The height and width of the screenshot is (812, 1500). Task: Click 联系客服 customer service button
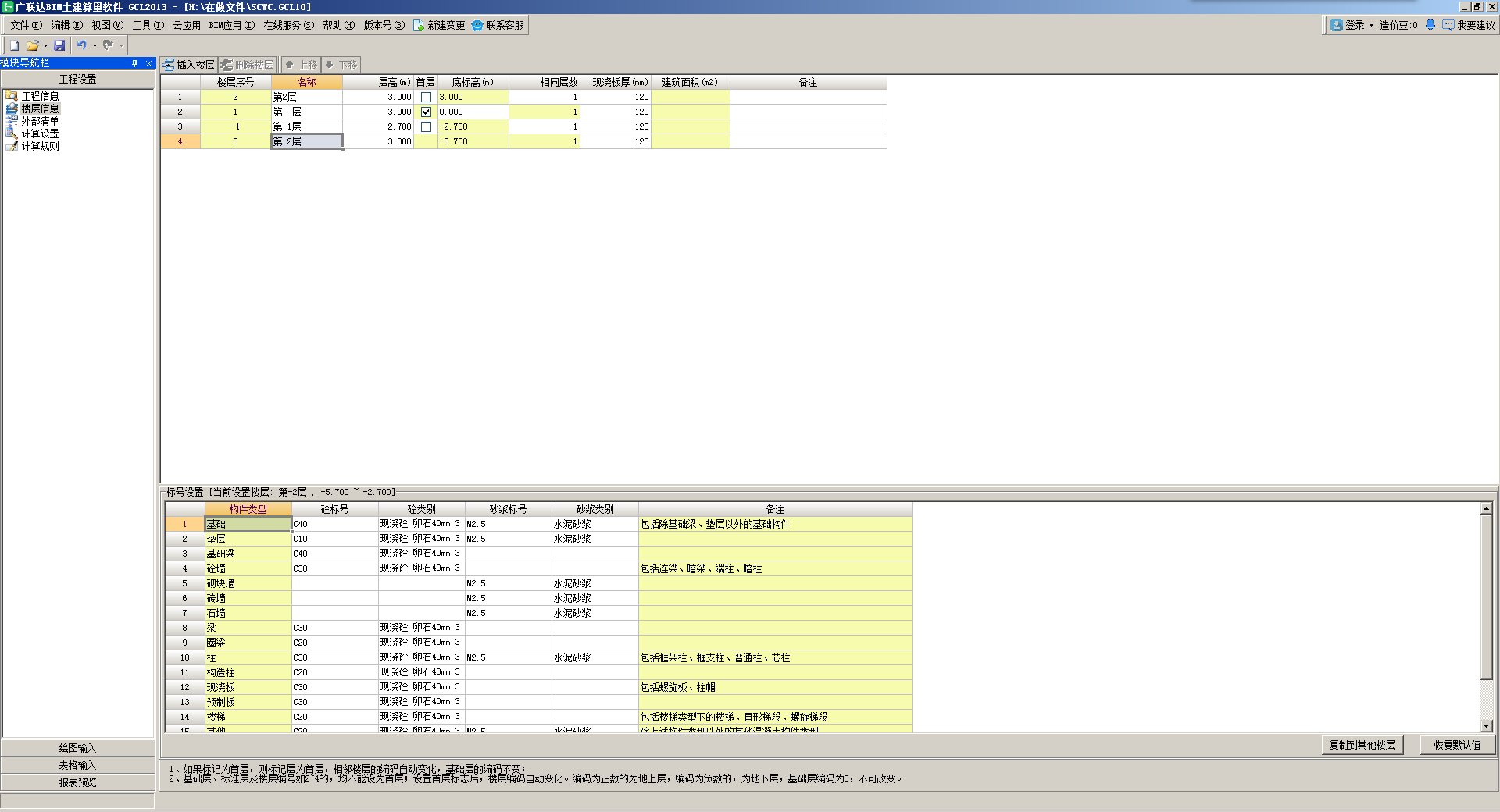click(x=498, y=25)
